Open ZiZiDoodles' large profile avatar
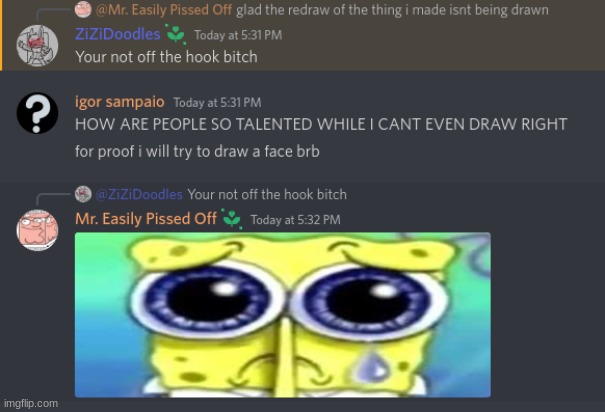Image resolution: width=605 pixels, height=412 pixels. pyautogui.click(x=37, y=46)
